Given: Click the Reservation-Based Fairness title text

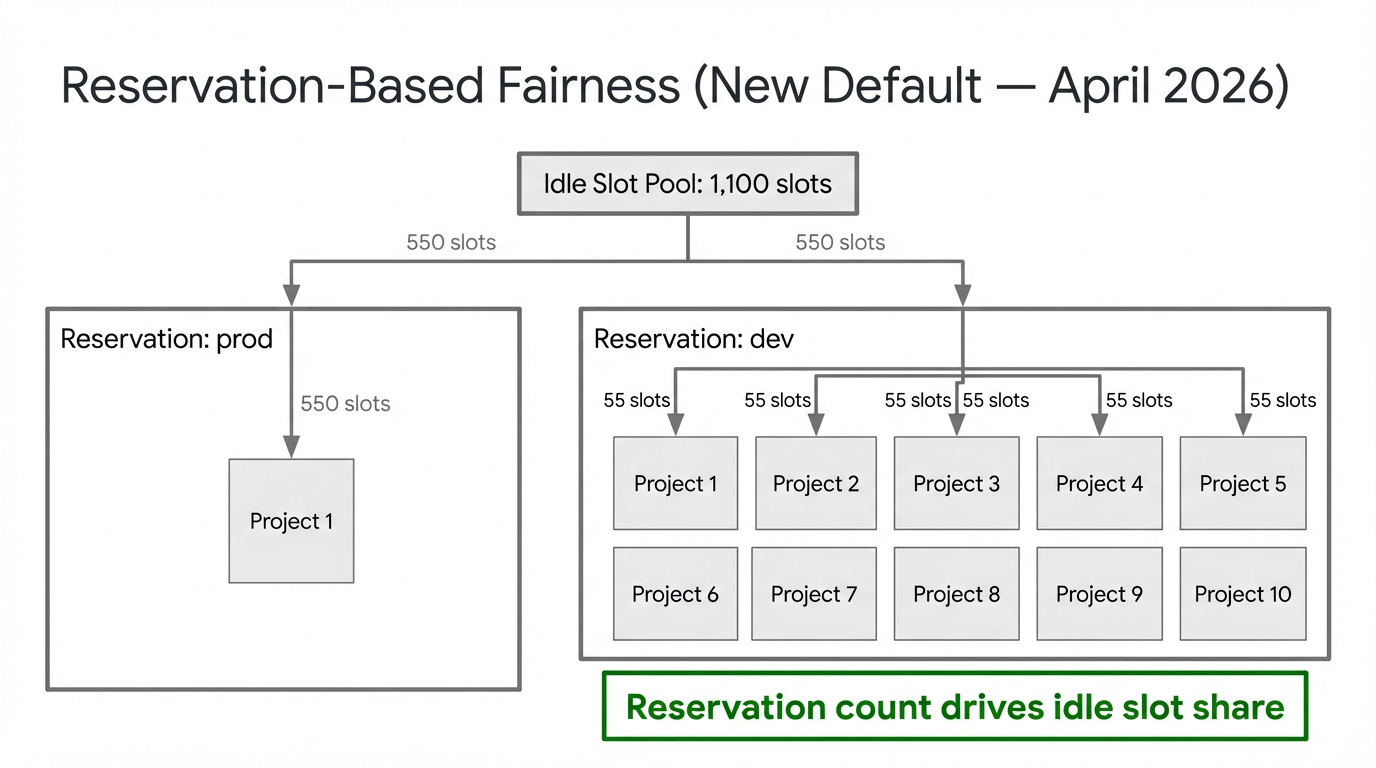Looking at the screenshot, I should click(676, 86).
